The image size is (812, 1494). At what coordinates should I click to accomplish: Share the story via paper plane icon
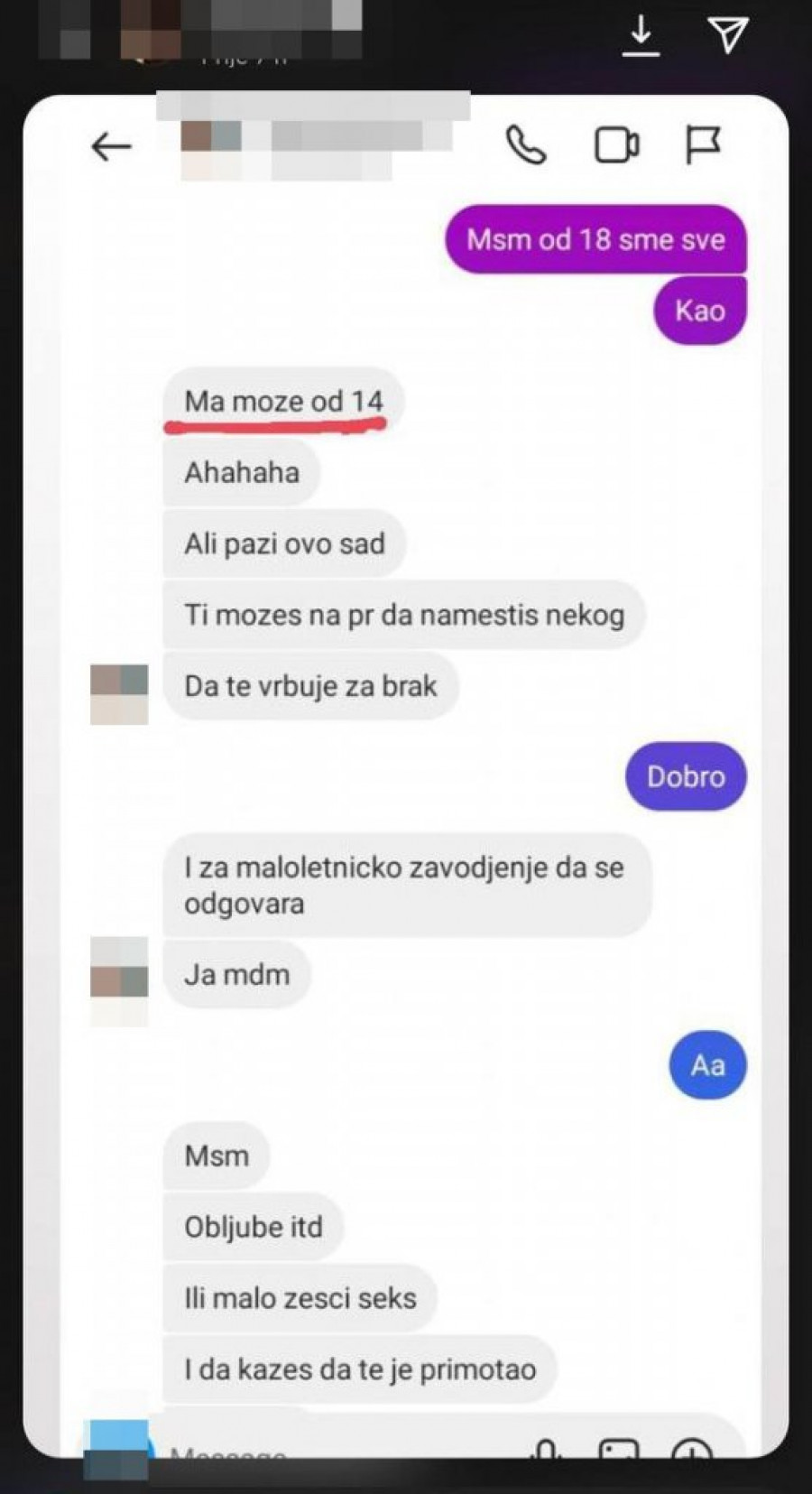tap(729, 34)
